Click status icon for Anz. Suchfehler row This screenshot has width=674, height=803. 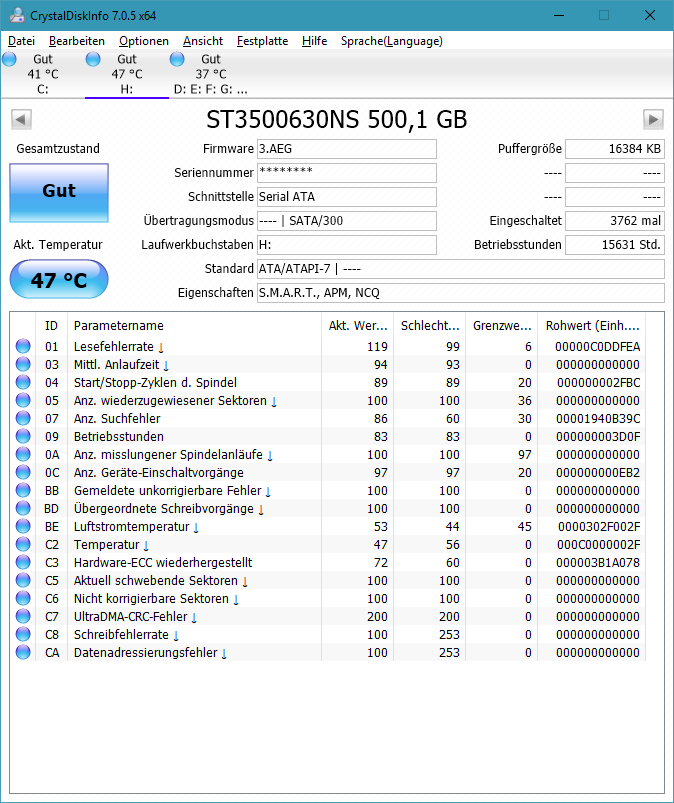[23, 418]
